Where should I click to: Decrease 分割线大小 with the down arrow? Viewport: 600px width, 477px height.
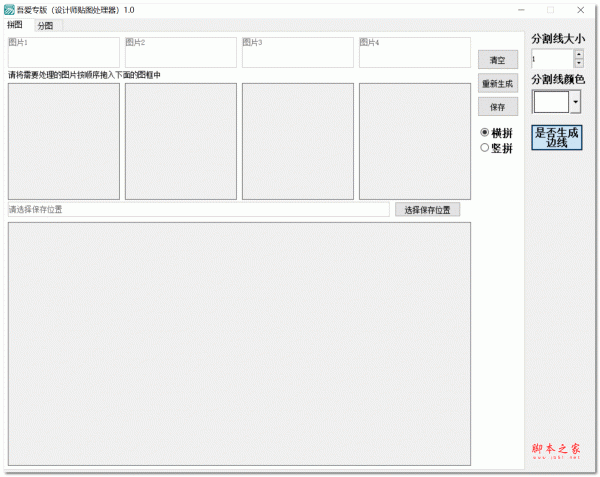click(x=579, y=63)
